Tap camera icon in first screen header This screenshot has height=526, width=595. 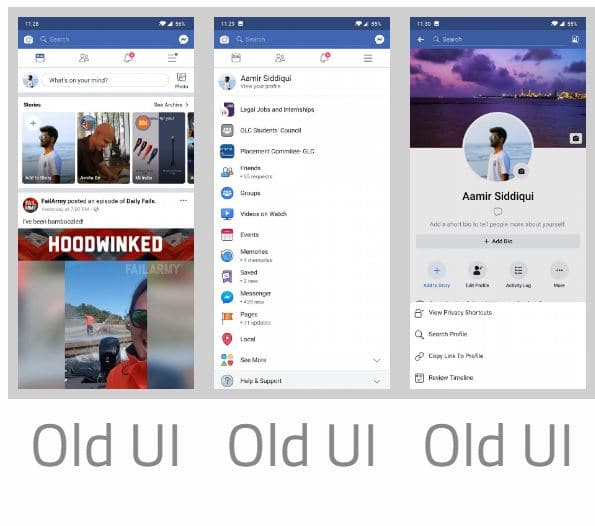click(28, 39)
